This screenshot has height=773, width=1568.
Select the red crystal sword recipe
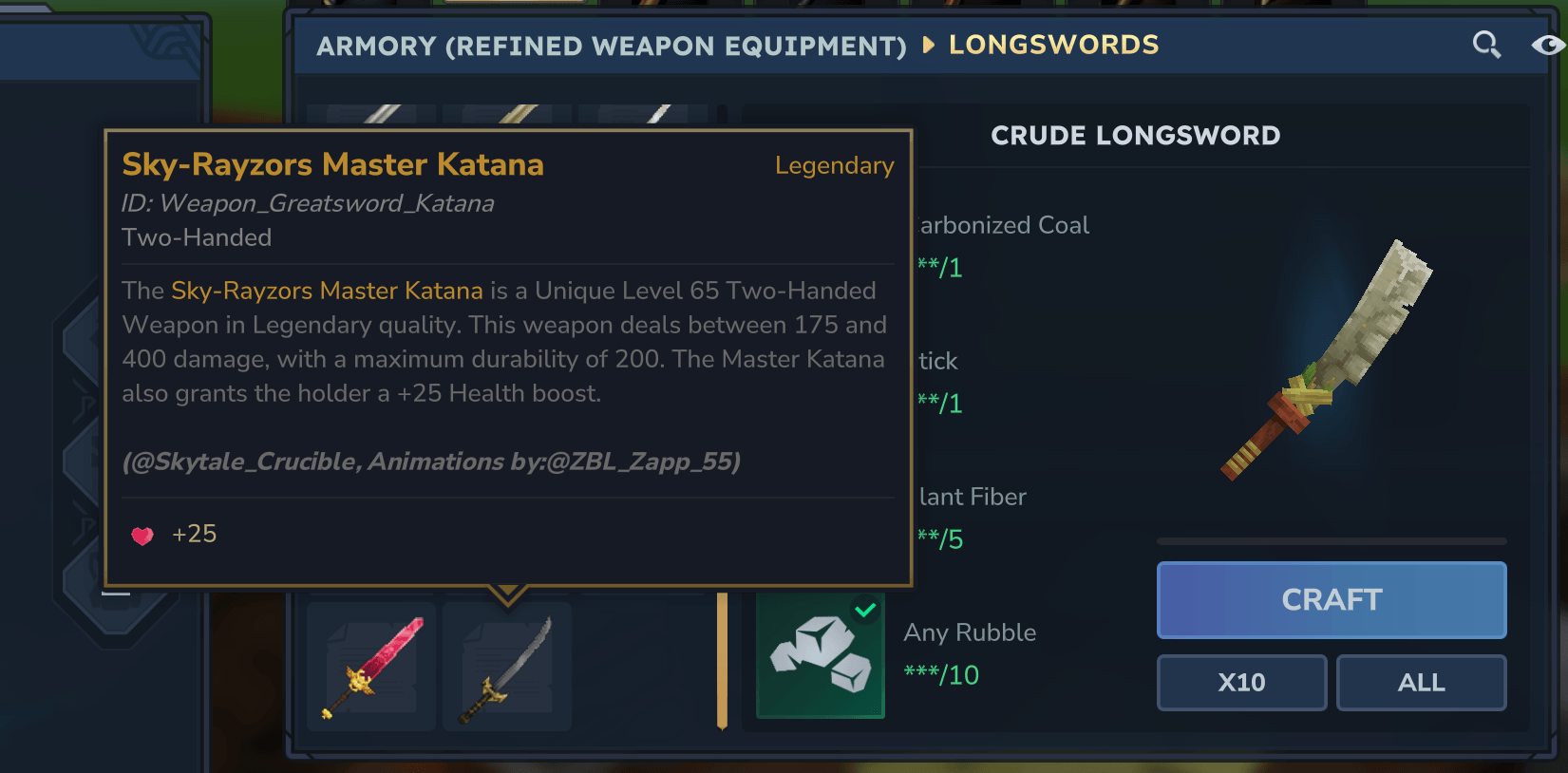(x=371, y=667)
